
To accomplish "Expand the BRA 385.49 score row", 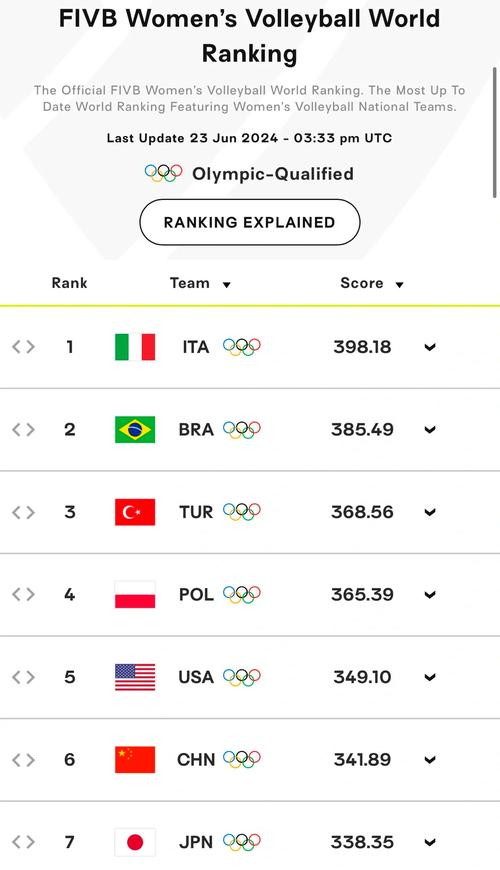I will (x=430, y=430).
